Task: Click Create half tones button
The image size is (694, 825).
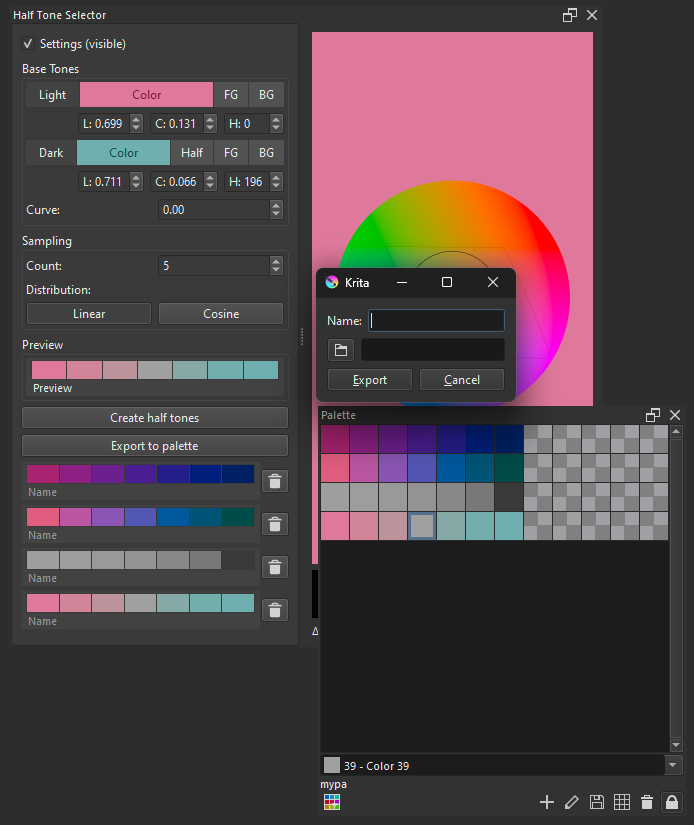Action: click(x=155, y=418)
